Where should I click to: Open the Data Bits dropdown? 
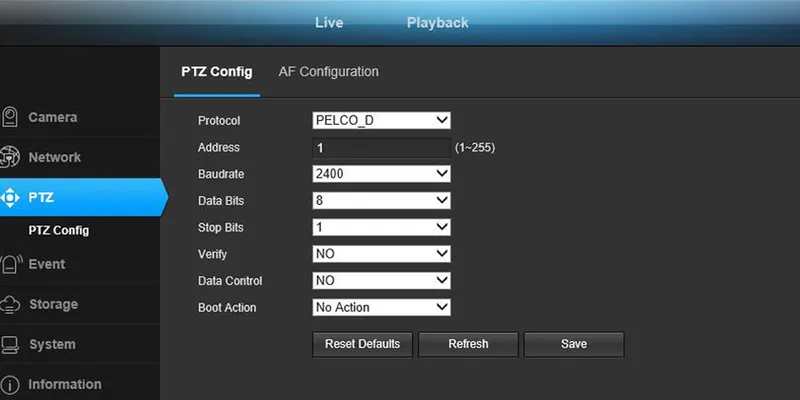pyautogui.click(x=381, y=201)
